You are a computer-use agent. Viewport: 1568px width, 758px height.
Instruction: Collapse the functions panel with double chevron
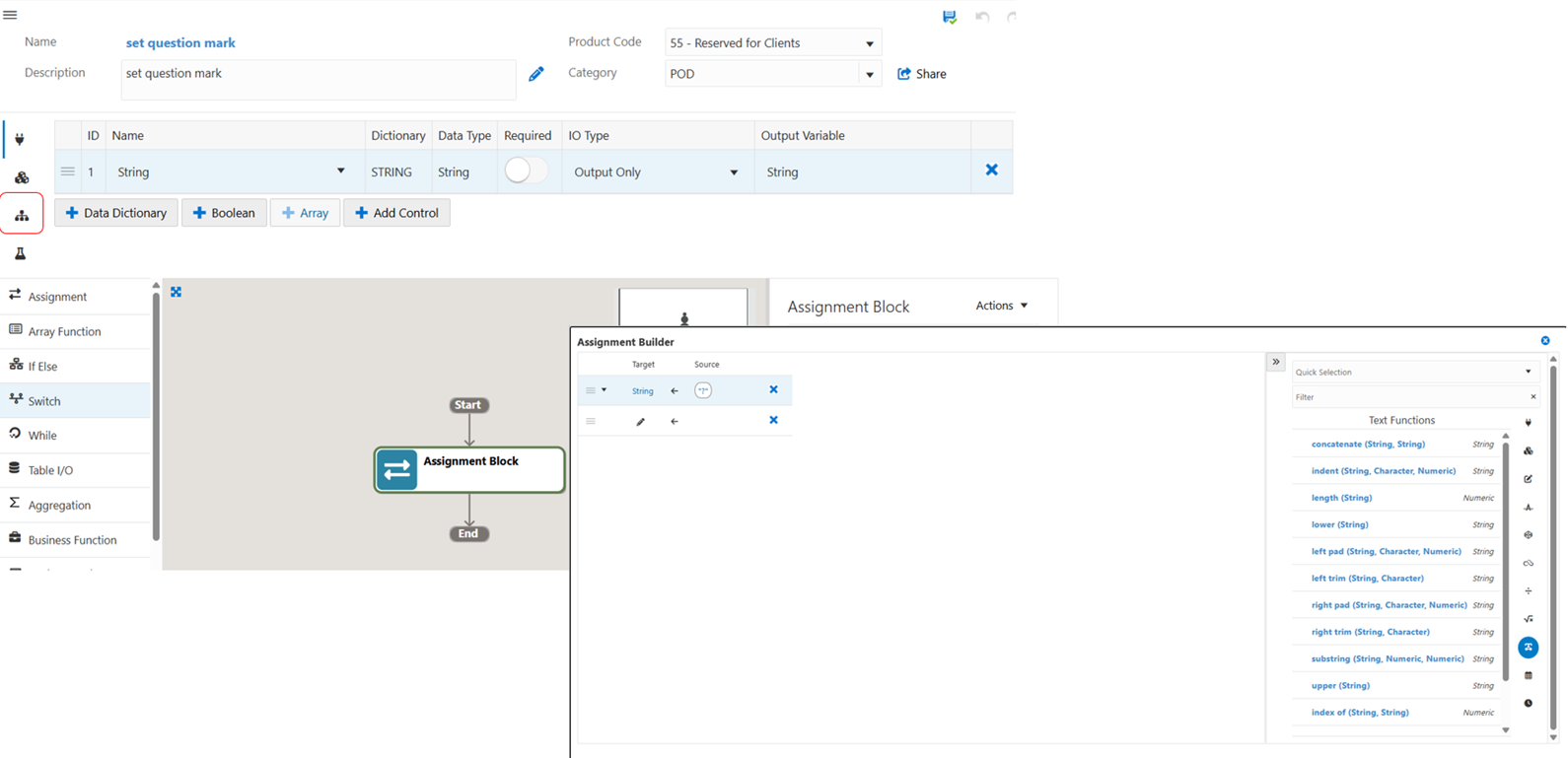(1275, 362)
